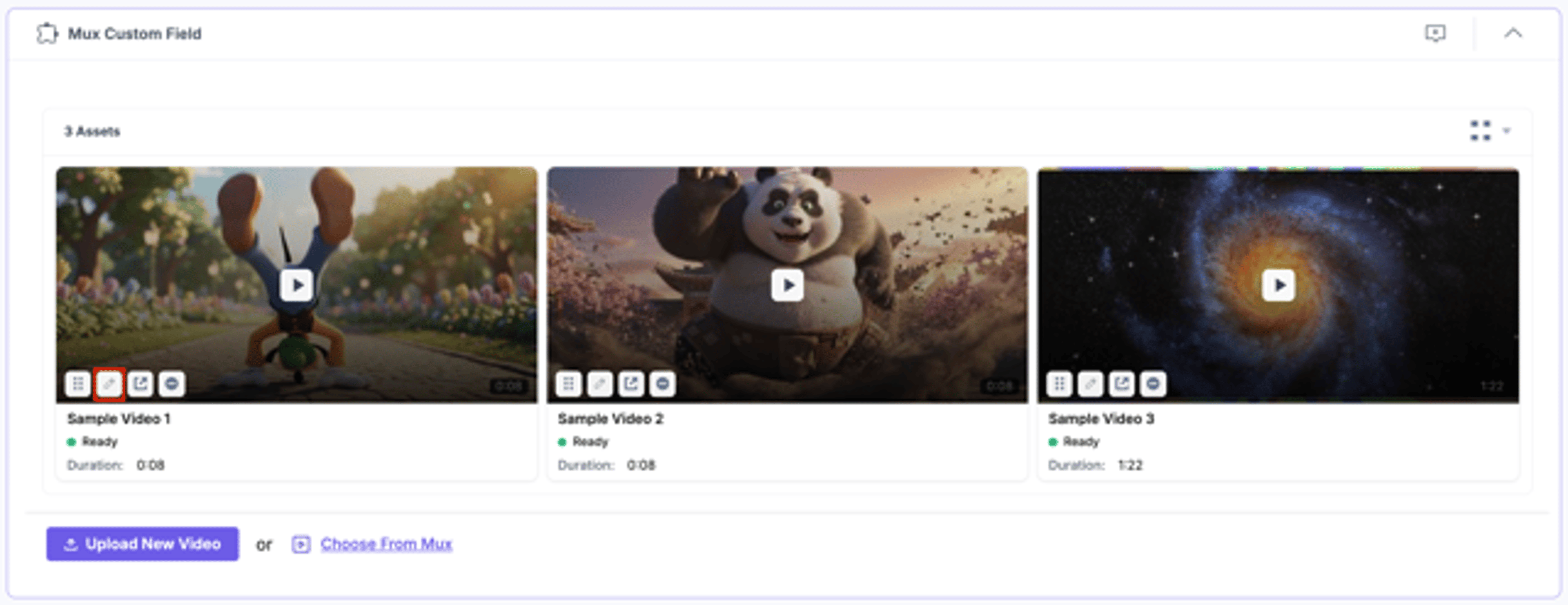Screen dimensions: 1568x605
Task: Remove Sample Video 3 with minus icon
Action: point(1153,384)
